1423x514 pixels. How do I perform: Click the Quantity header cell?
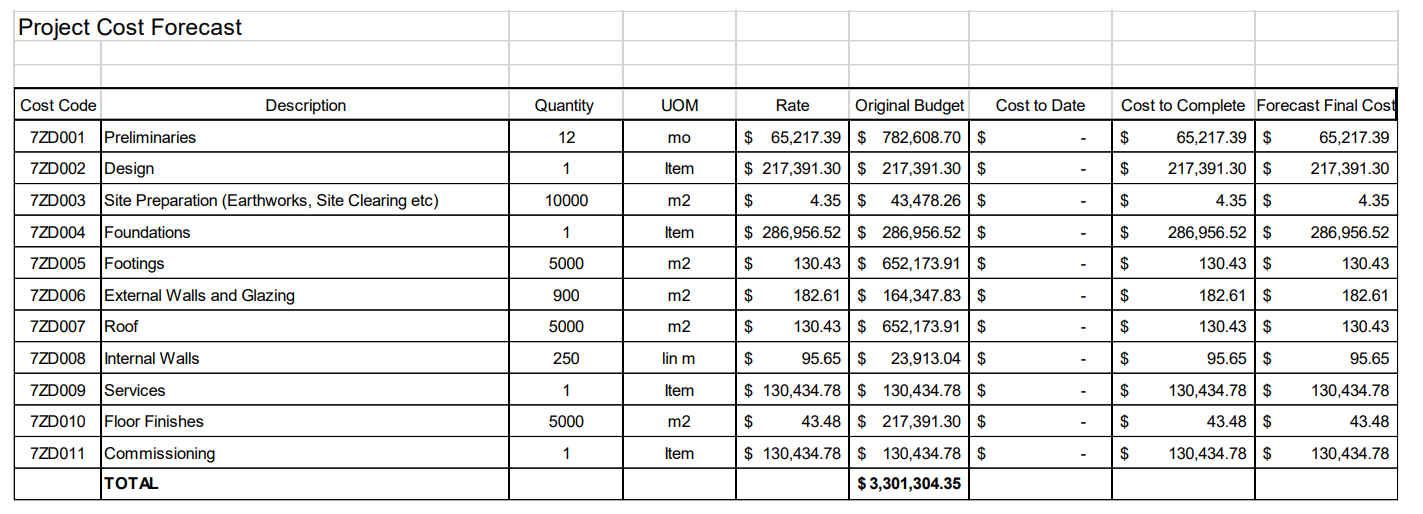click(565, 105)
